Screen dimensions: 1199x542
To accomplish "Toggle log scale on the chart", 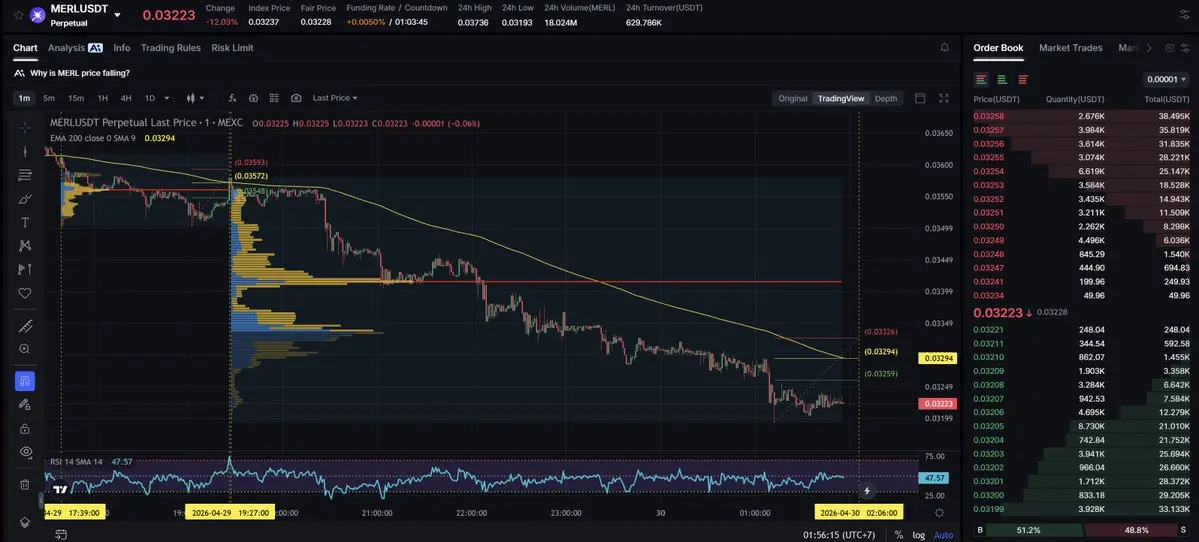I will (x=918, y=535).
